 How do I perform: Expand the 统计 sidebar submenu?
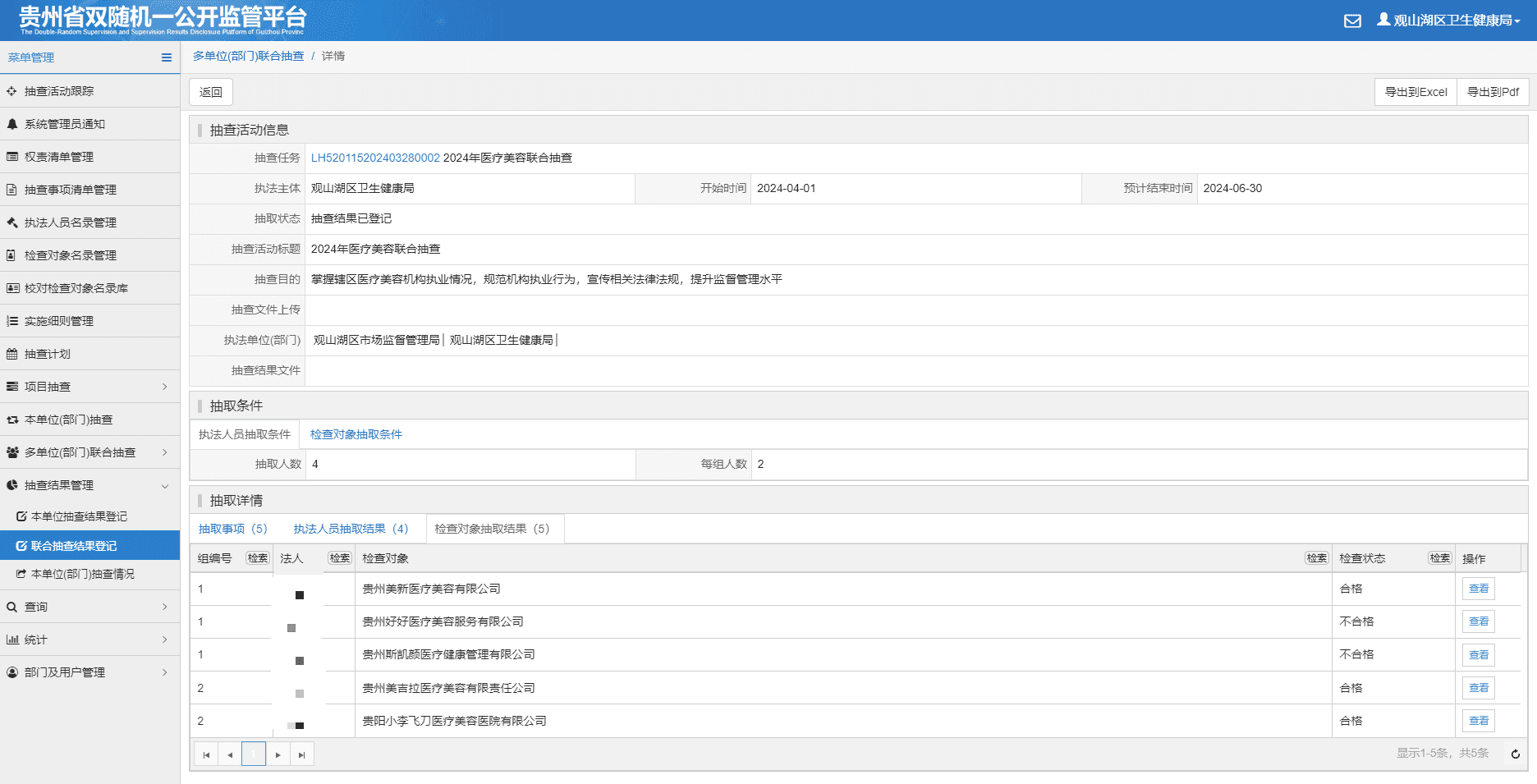(89, 640)
